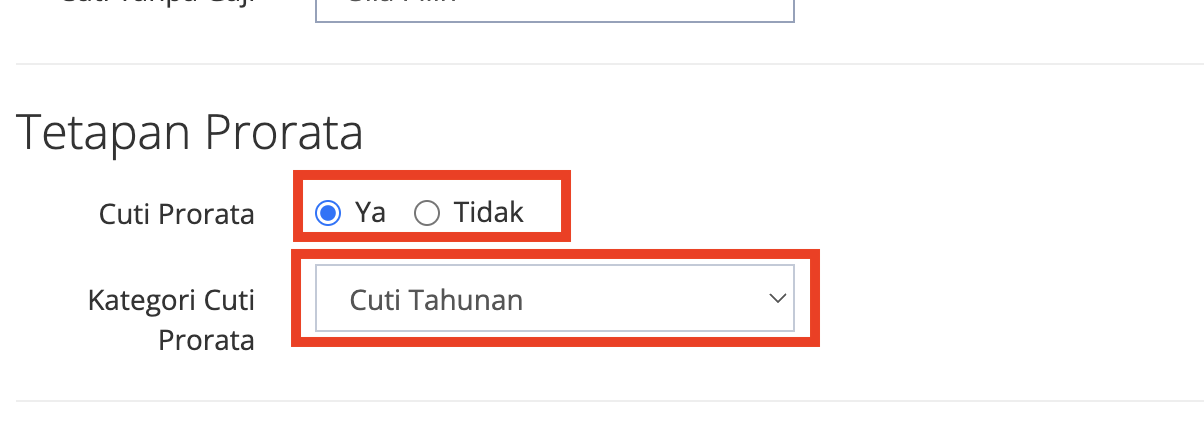Select the Tidak radio button

[427, 213]
